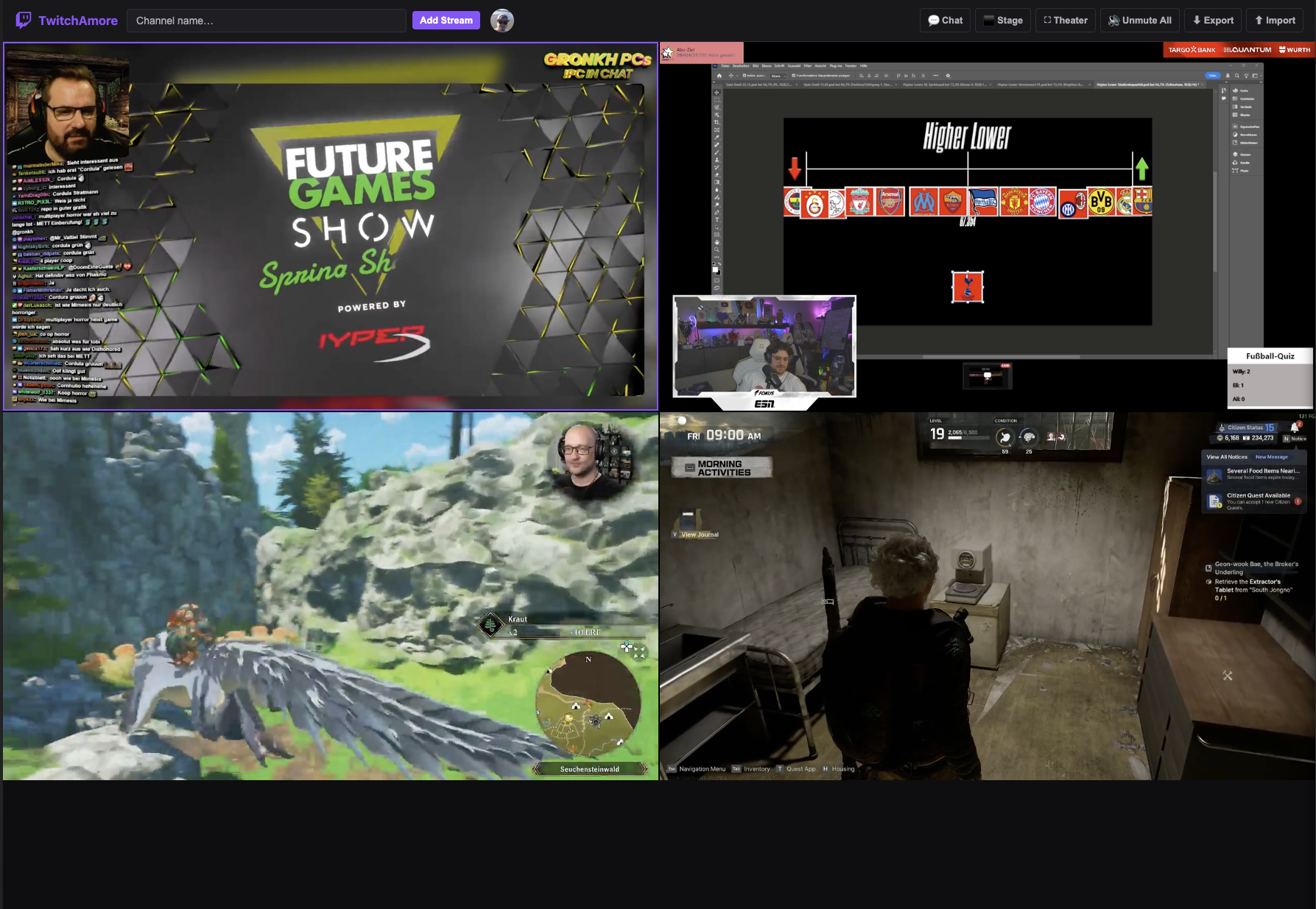Screen dimensions: 1316x909
Task: Click the Add Stream button
Action: tap(446, 21)
